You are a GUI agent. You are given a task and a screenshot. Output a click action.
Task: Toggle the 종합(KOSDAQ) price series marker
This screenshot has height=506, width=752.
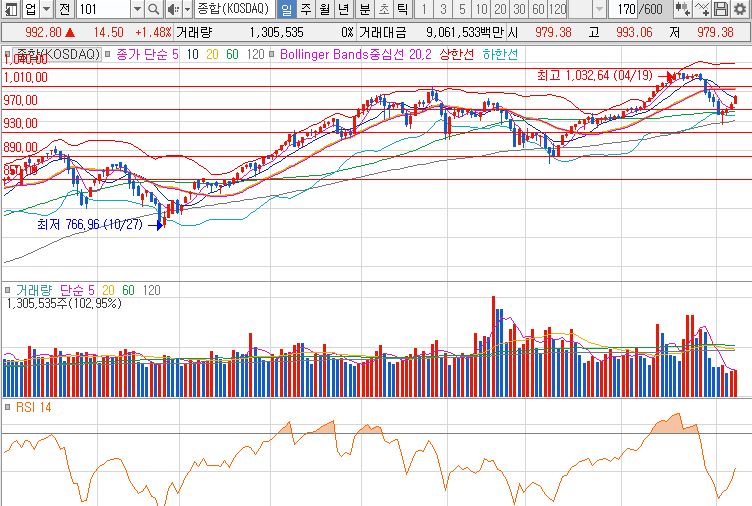(7, 54)
